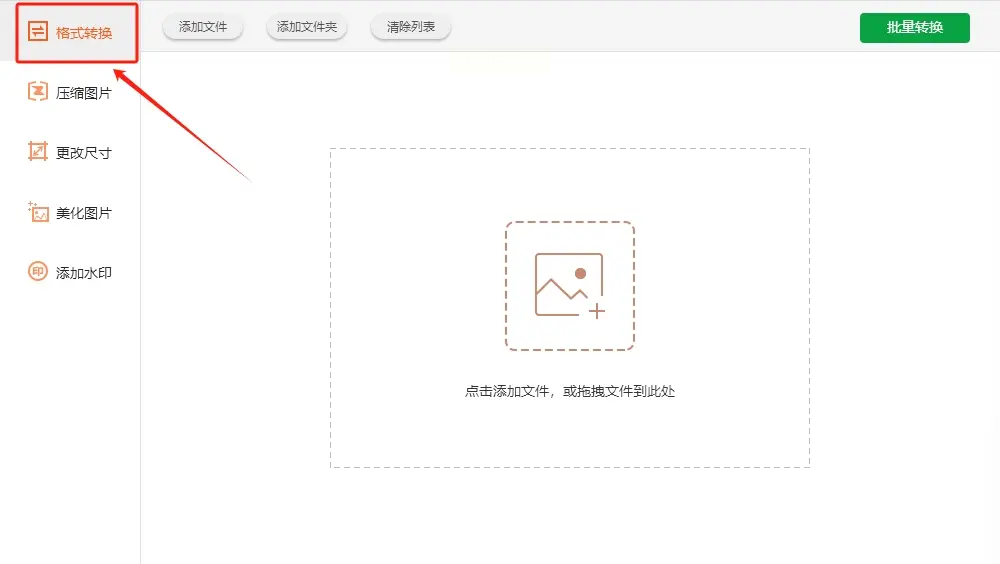Switch to 压缩图片 section
This screenshot has height=564, width=1000.
(84, 93)
